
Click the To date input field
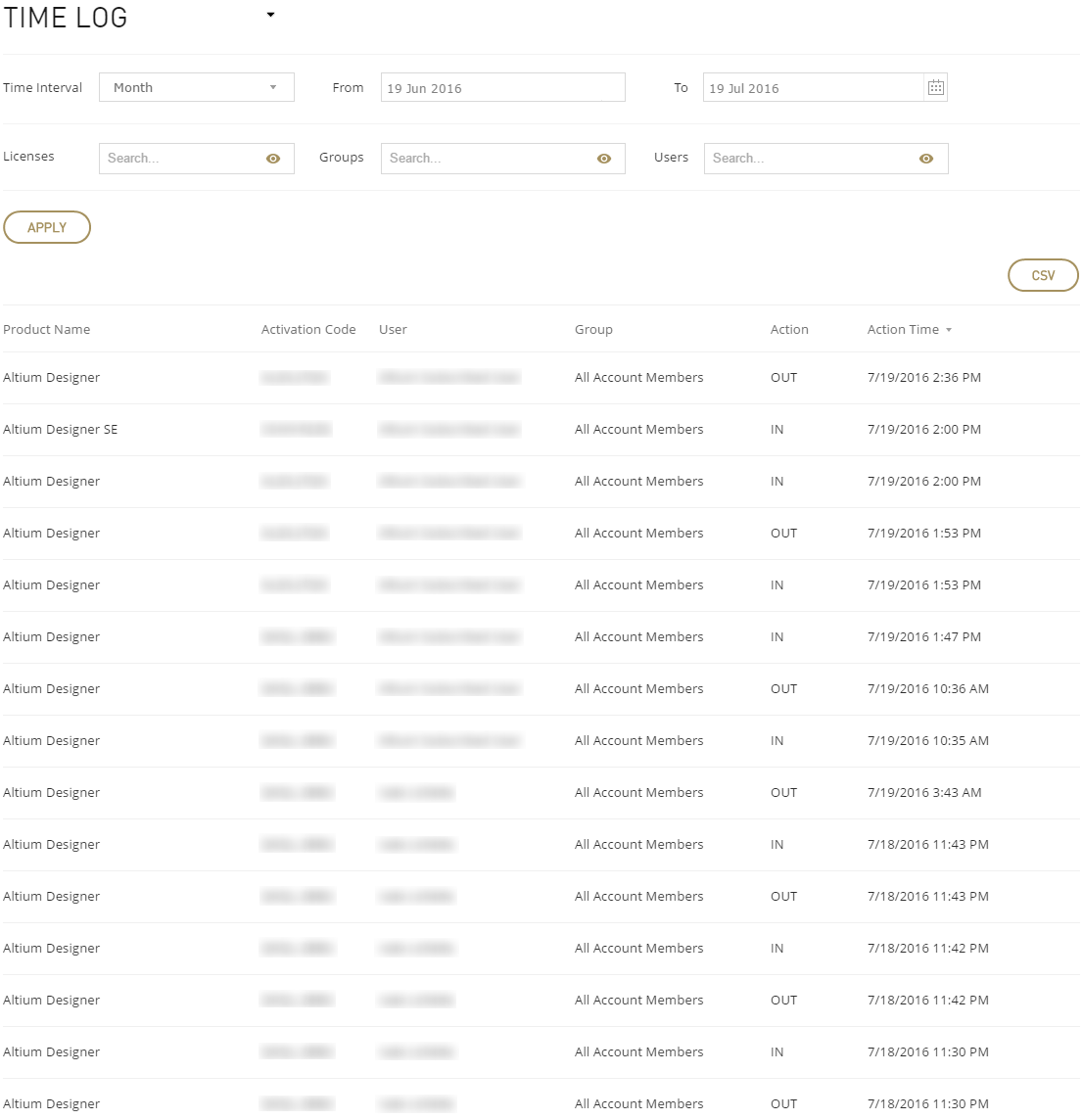[813, 88]
